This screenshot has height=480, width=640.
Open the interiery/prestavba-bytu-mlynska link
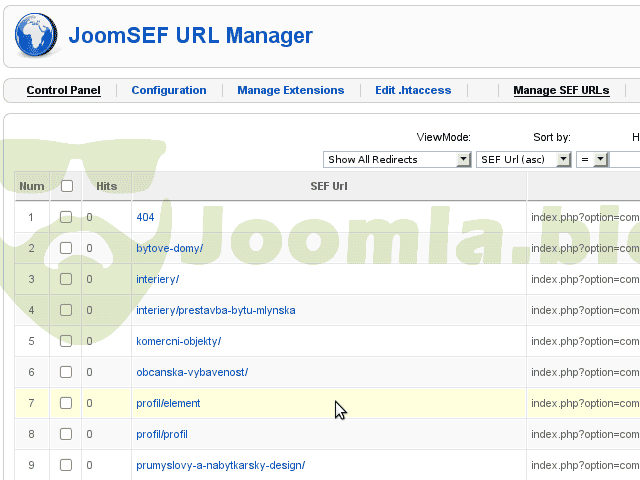pos(216,310)
